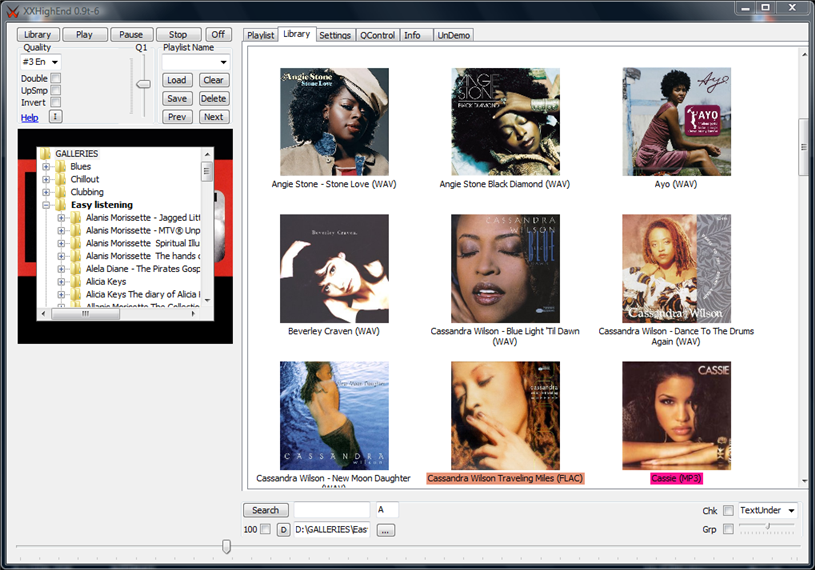Click the browse (...) path button

[386, 531]
